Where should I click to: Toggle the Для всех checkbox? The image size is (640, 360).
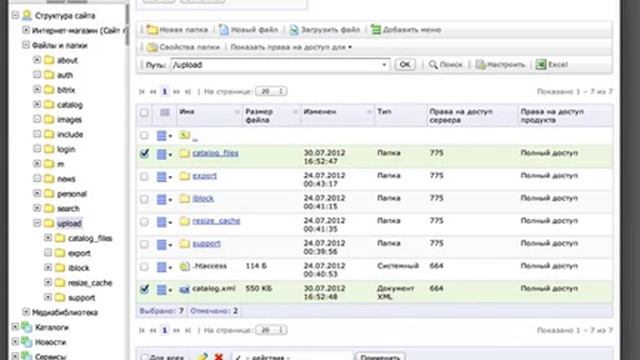144,358
